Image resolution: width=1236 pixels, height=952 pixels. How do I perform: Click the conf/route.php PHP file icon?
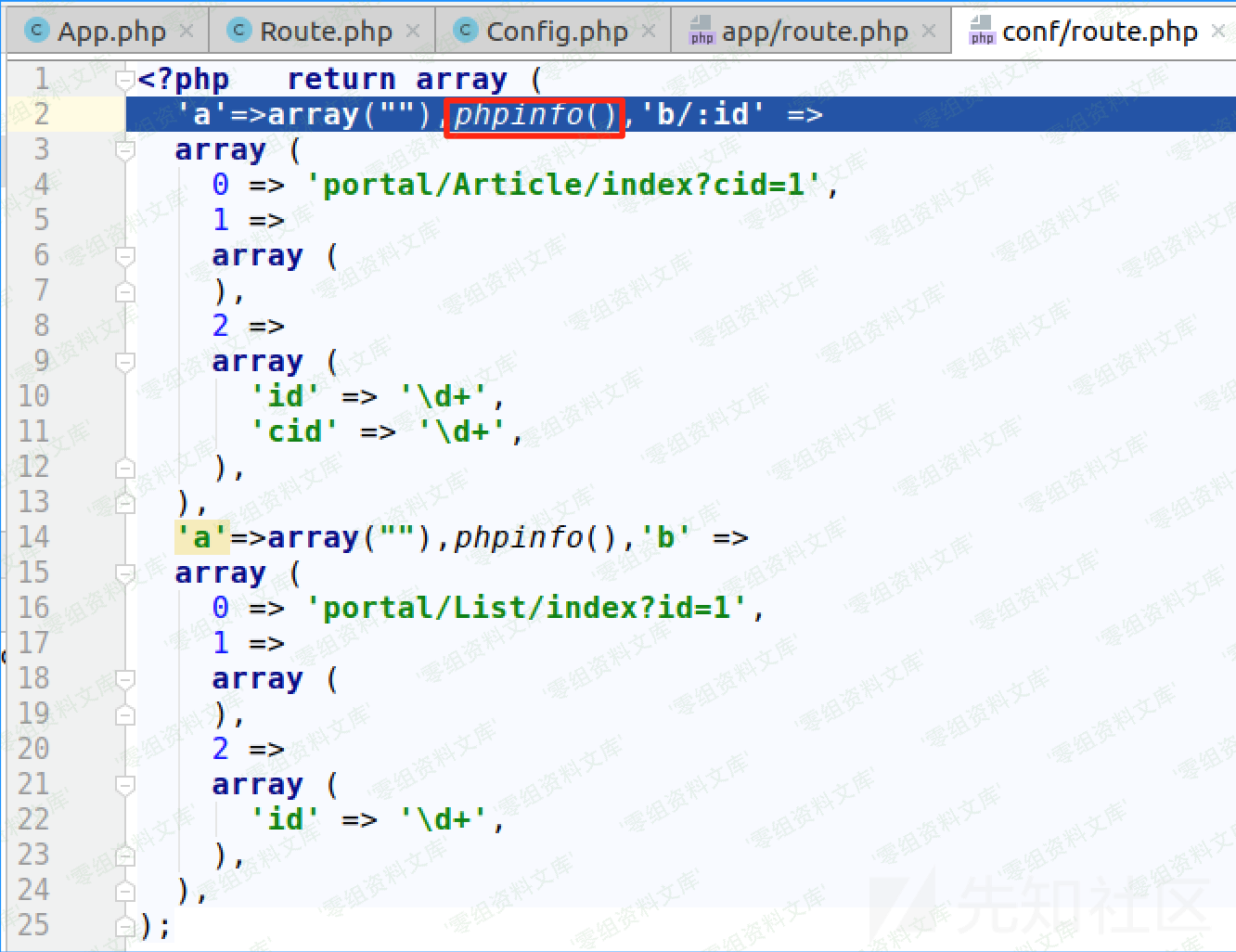pos(982,31)
